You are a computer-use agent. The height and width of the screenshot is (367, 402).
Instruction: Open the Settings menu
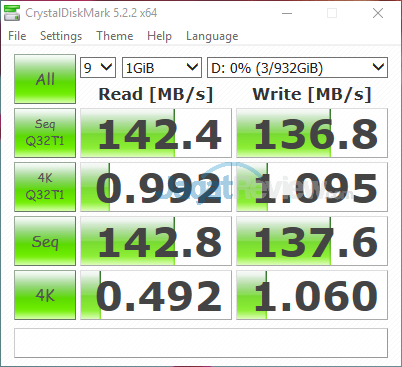(61, 36)
